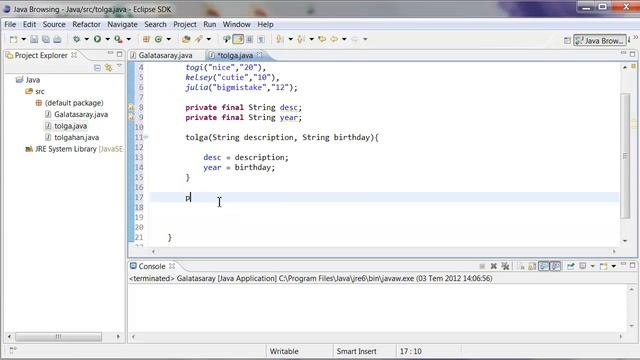Click the Save All toolbar icon

coord(46,39)
